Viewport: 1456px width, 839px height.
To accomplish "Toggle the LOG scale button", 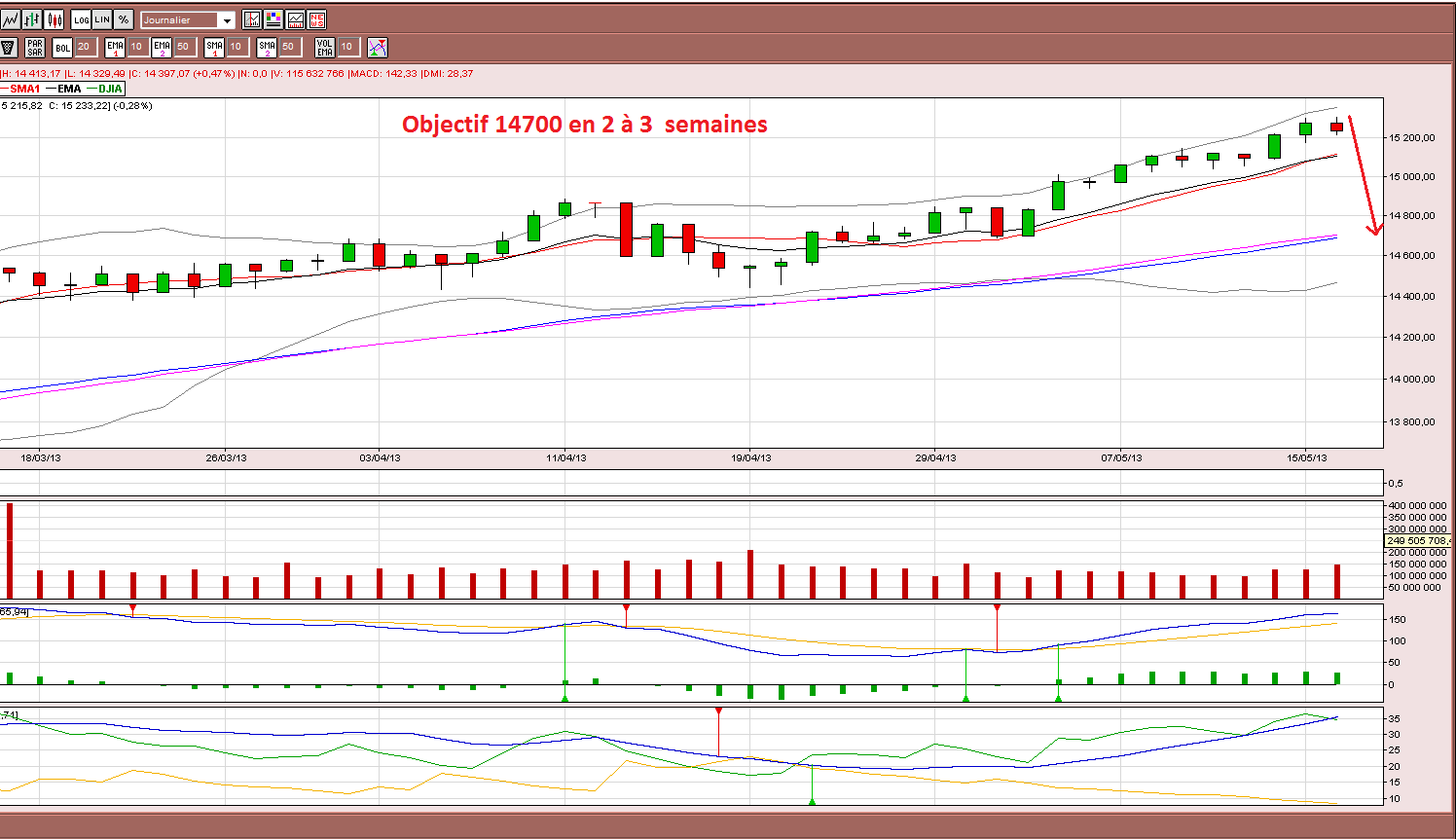I will (x=81, y=19).
